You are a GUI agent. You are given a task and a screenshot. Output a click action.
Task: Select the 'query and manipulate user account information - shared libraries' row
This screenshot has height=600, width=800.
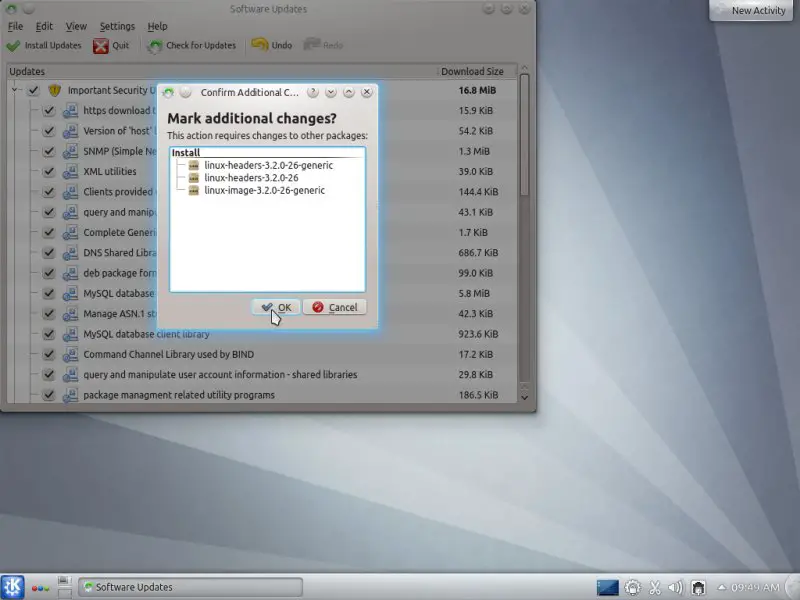tap(220, 375)
